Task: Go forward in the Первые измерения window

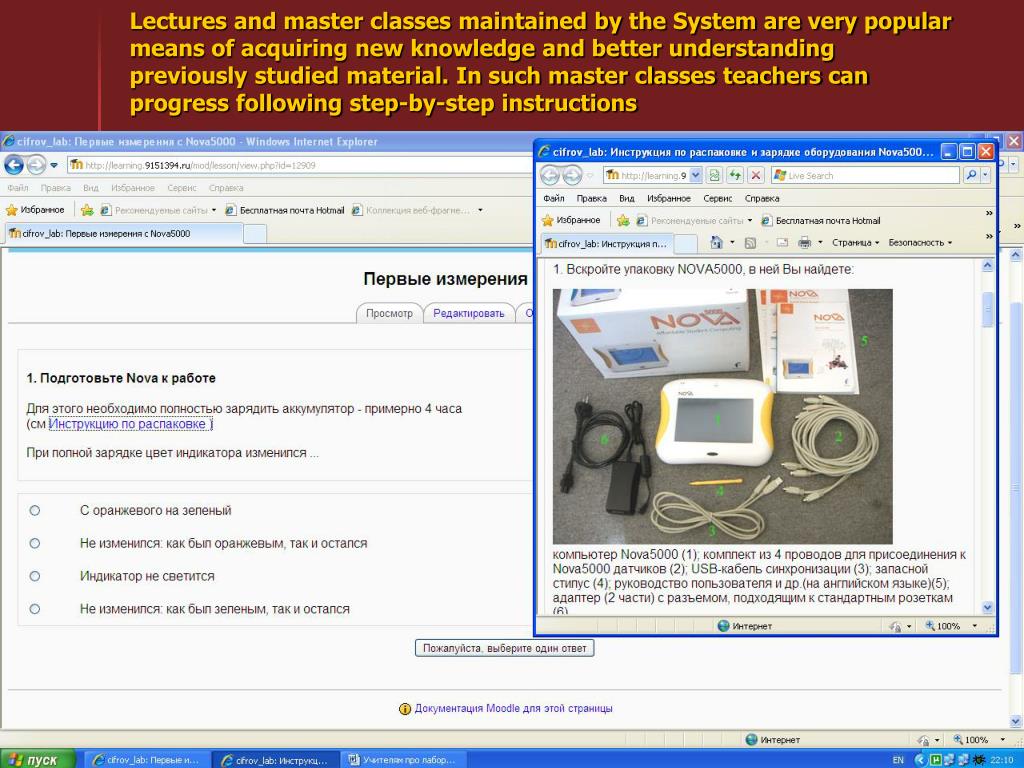Action: 36,165
